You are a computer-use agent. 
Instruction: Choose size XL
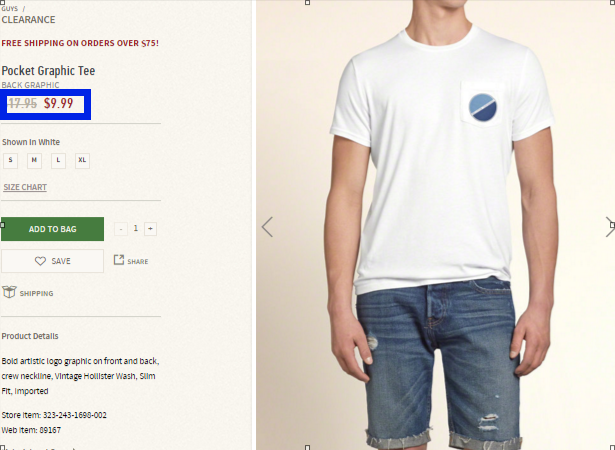(x=82, y=160)
